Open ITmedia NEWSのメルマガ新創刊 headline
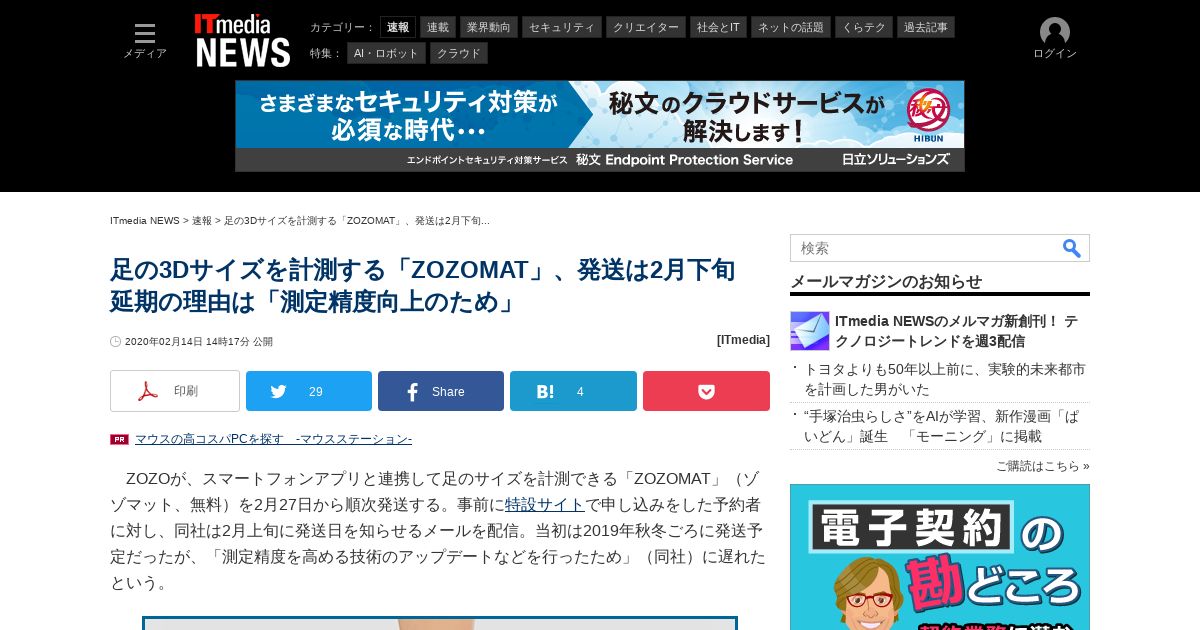 [x=956, y=331]
